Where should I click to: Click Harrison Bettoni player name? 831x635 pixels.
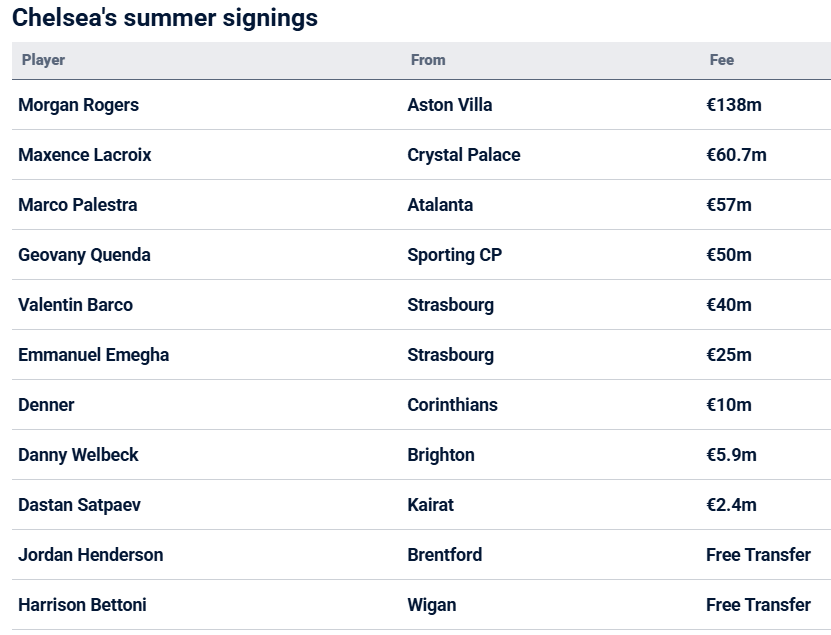82,605
